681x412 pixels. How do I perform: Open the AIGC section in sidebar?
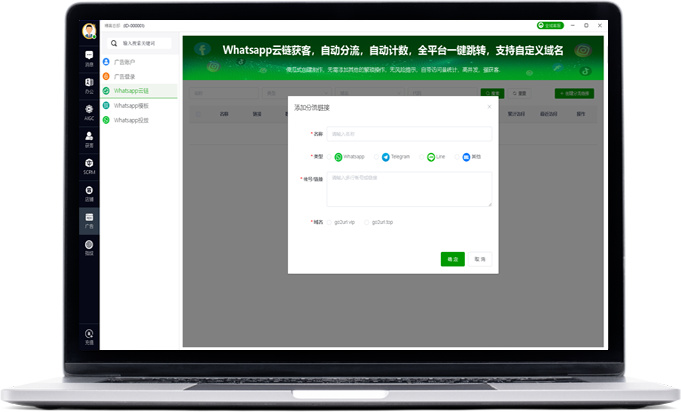click(89, 112)
